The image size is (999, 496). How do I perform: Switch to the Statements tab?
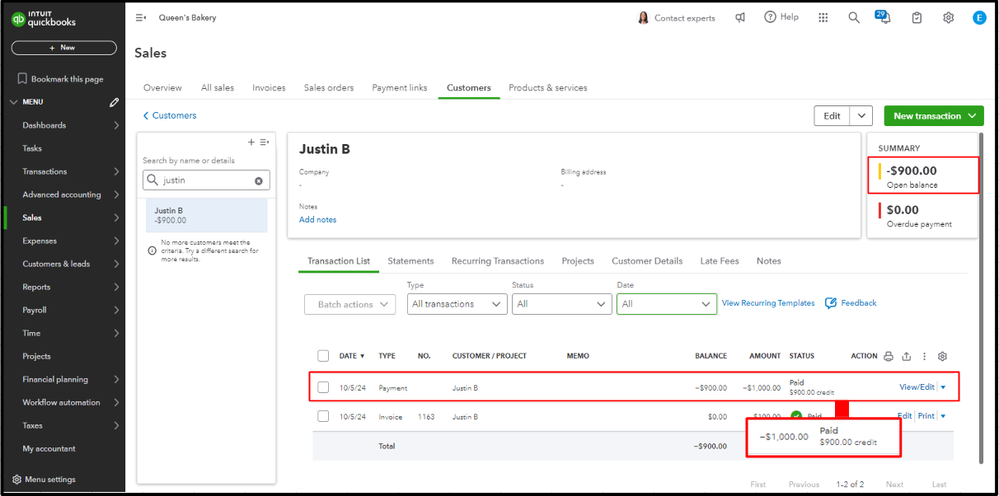[x=411, y=261]
